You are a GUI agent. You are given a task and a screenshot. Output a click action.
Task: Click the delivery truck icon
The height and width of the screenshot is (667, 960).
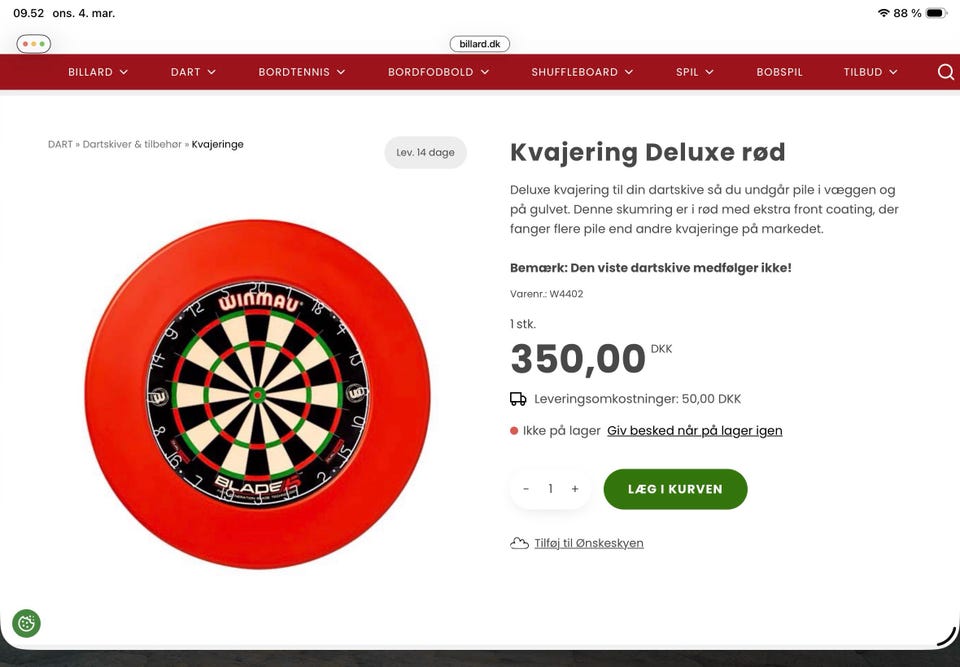tap(518, 399)
